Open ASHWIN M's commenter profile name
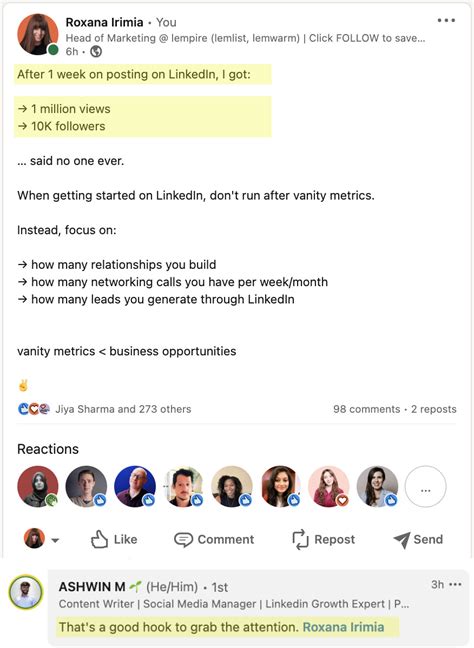This screenshot has height=648, width=474. [92, 587]
